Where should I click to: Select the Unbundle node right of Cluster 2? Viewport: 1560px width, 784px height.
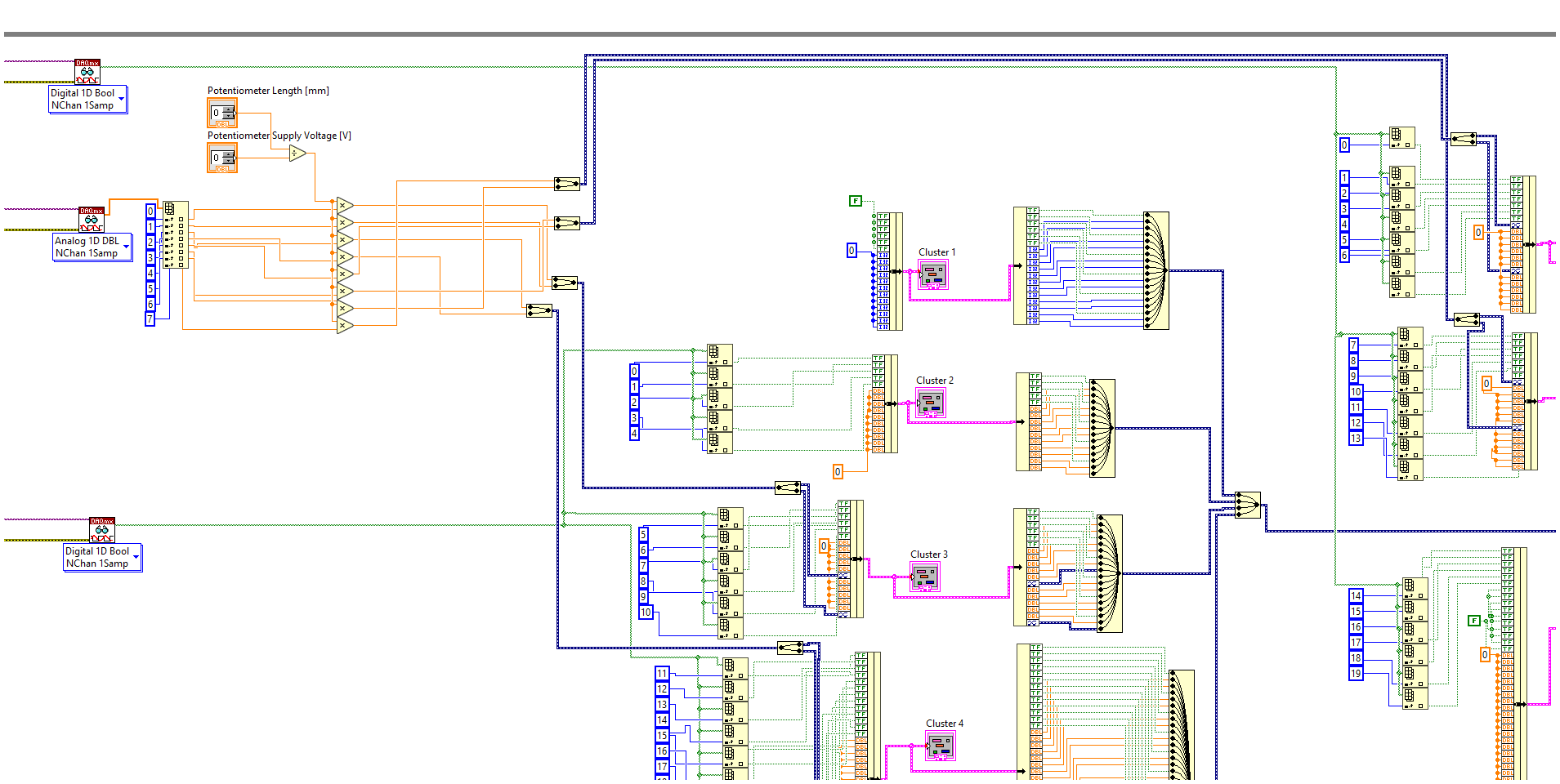[x=1029, y=422]
